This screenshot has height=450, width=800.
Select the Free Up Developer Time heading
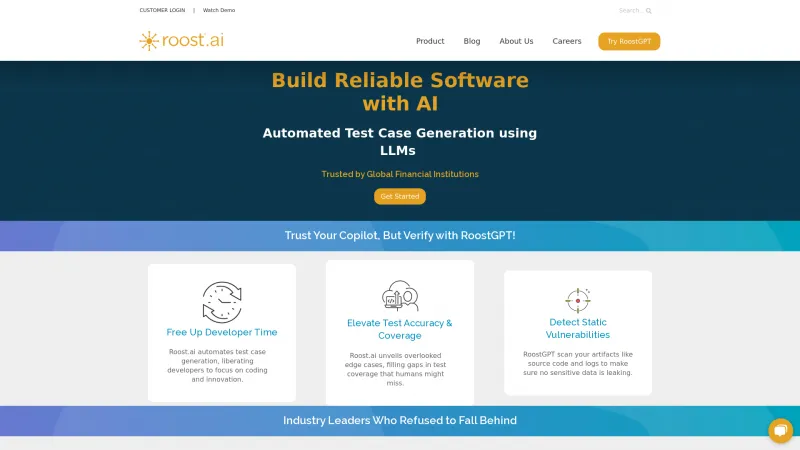(x=222, y=332)
